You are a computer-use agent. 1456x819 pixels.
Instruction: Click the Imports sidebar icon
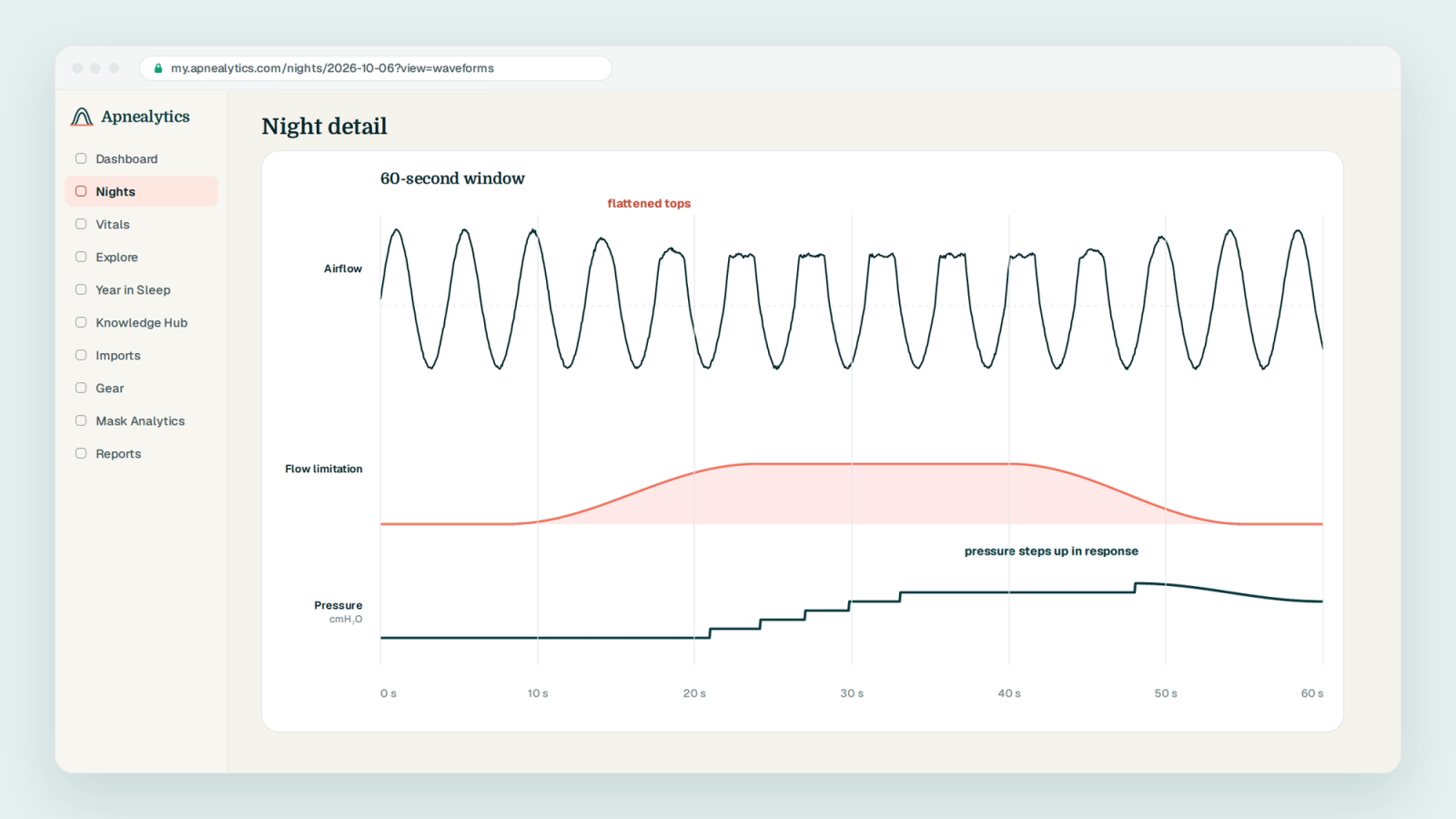(81, 355)
